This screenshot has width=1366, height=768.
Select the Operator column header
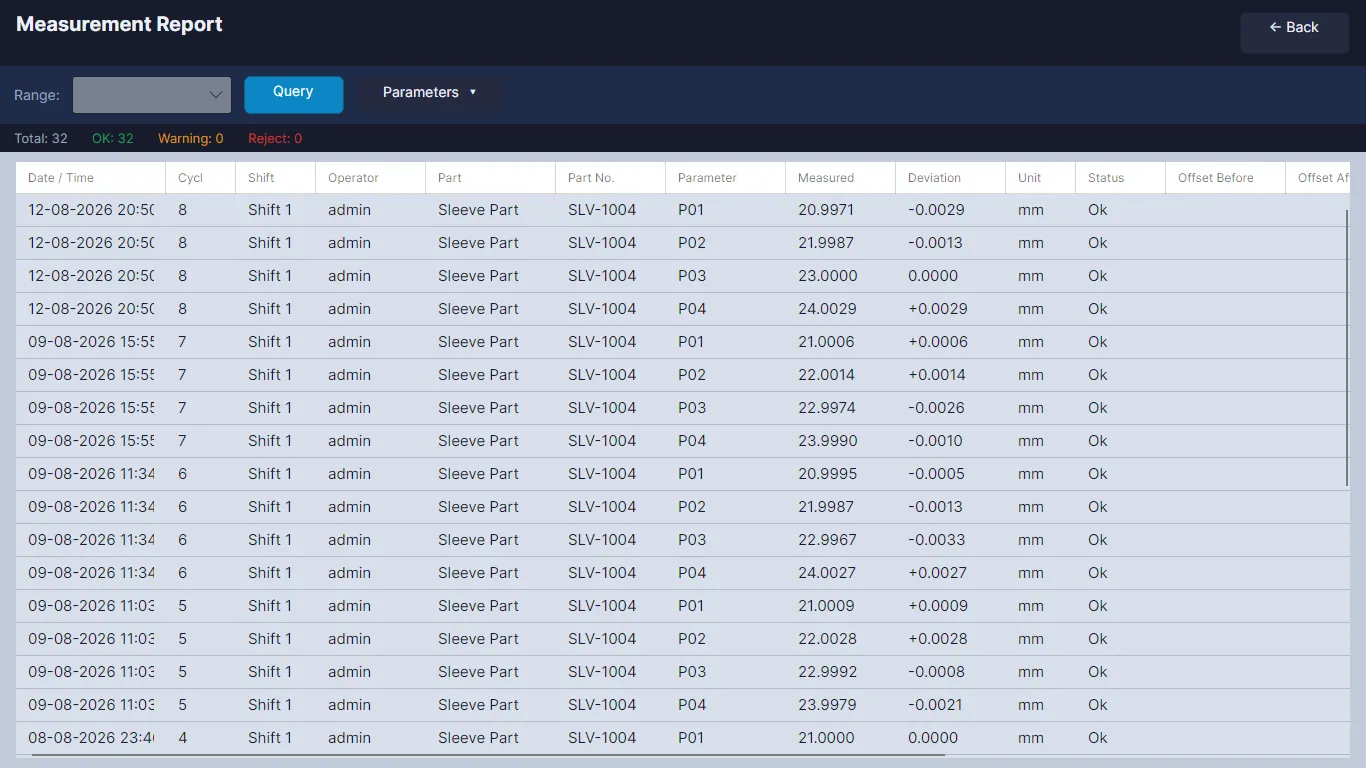pyautogui.click(x=371, y=178)
